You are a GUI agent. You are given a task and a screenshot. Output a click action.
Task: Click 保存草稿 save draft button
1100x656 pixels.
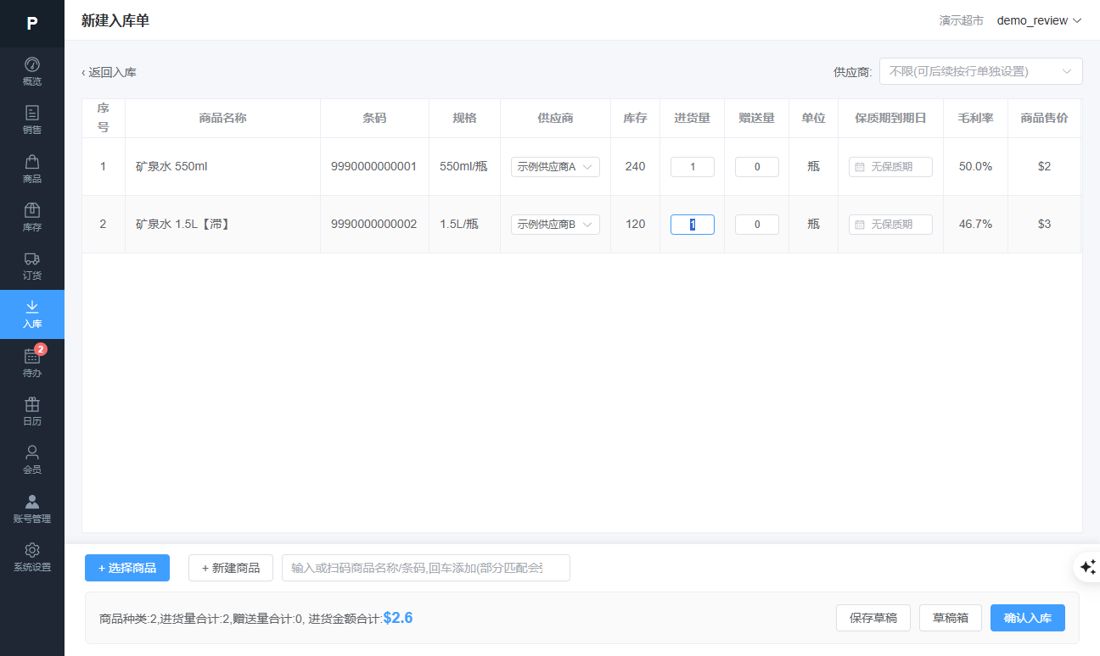point(873,618)
